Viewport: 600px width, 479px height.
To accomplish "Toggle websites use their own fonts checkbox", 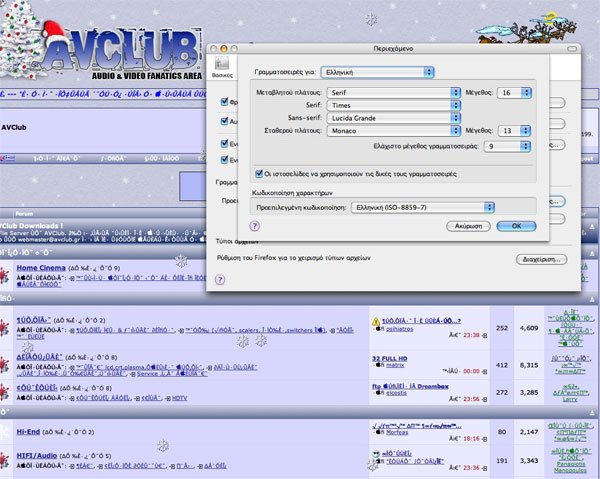I will (259, 174).
